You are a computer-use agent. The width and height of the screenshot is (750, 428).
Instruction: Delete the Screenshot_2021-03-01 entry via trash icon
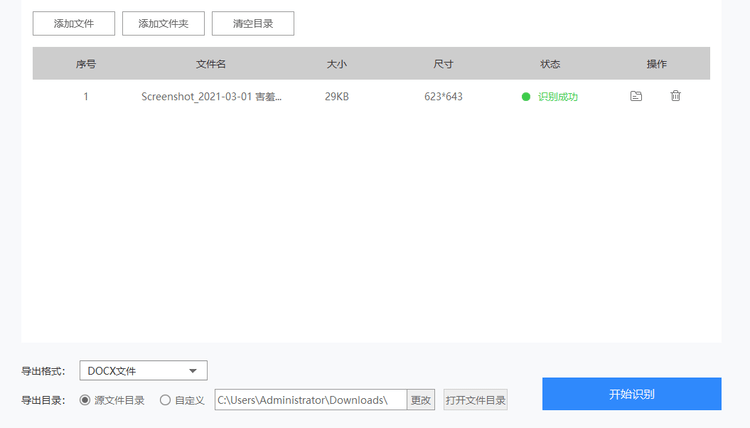[675, 96]
